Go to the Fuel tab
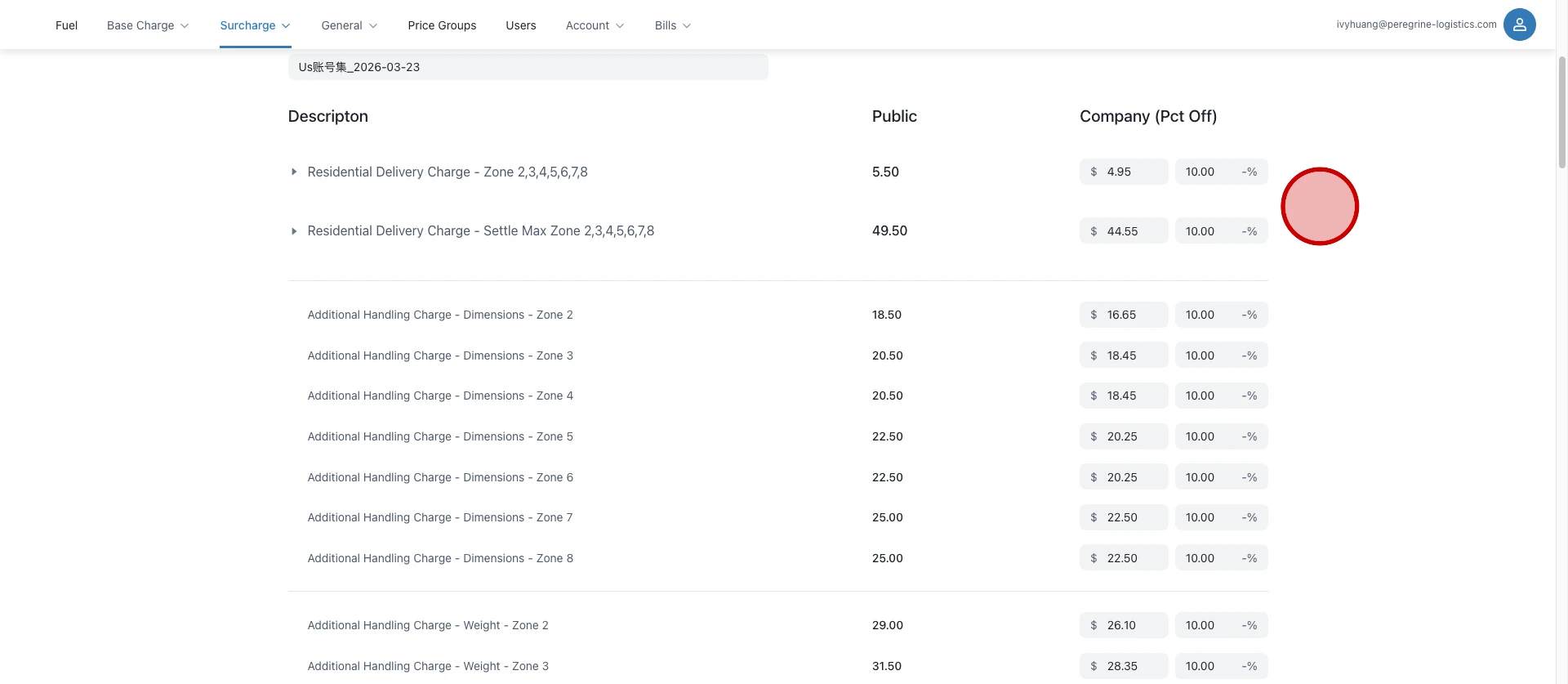Image resolution: width=1568 pixels, height=684 pixels. [66, 25]
